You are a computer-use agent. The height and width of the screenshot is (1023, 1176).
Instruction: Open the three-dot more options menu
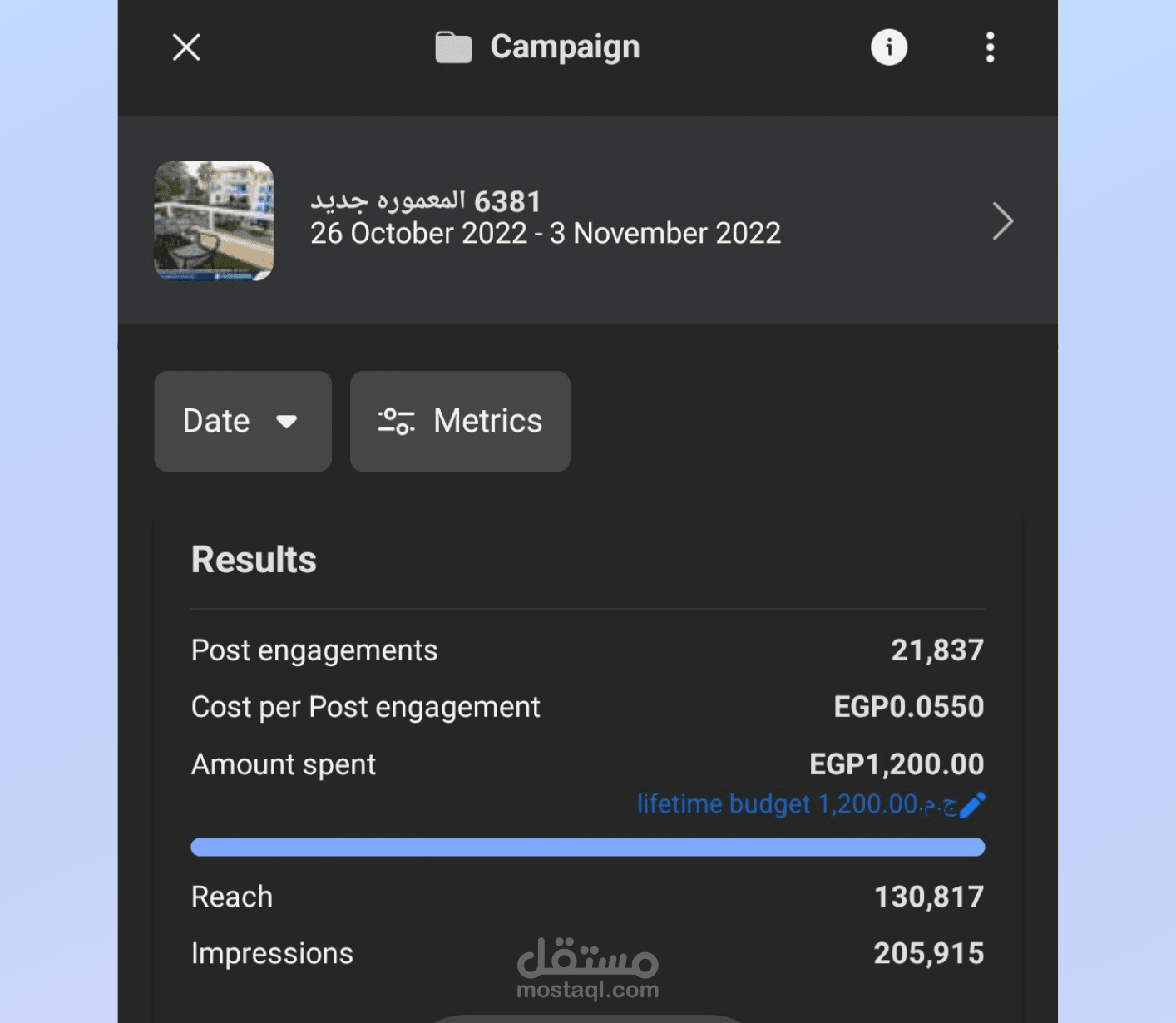tap(989, 47)
